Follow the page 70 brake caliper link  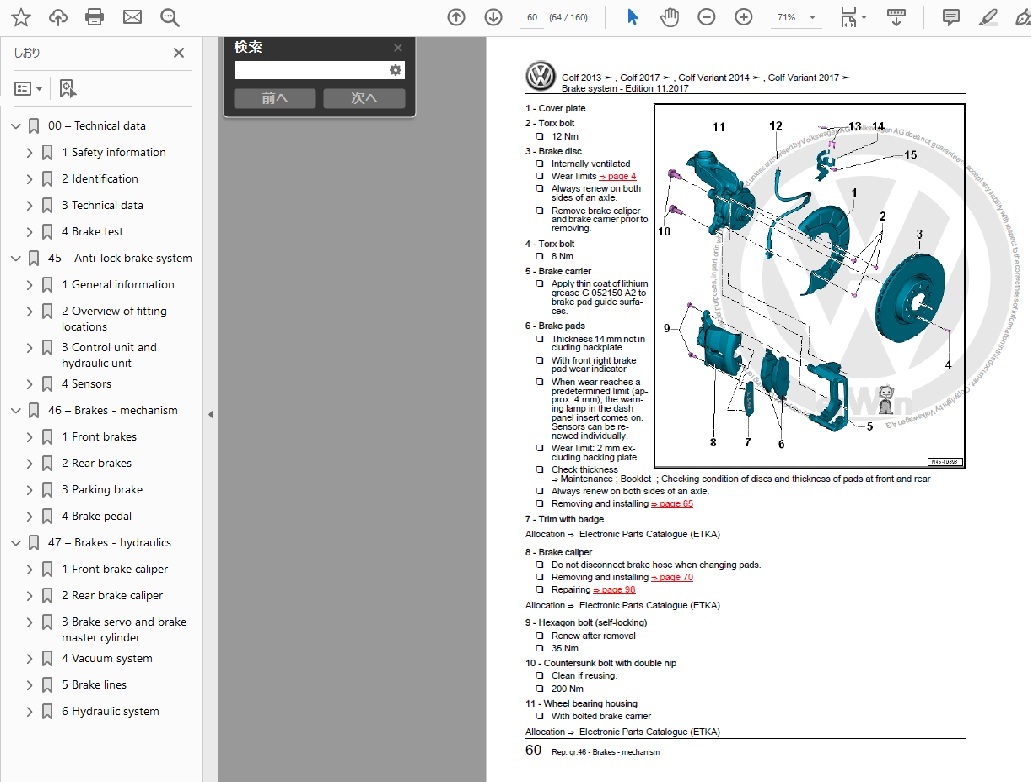point(672,577)
